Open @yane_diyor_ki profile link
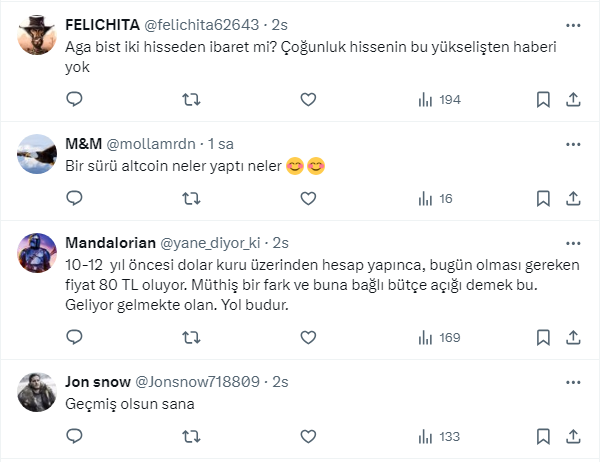The height and width of the screenshot is (462, 606). click(x=213, y=242)
